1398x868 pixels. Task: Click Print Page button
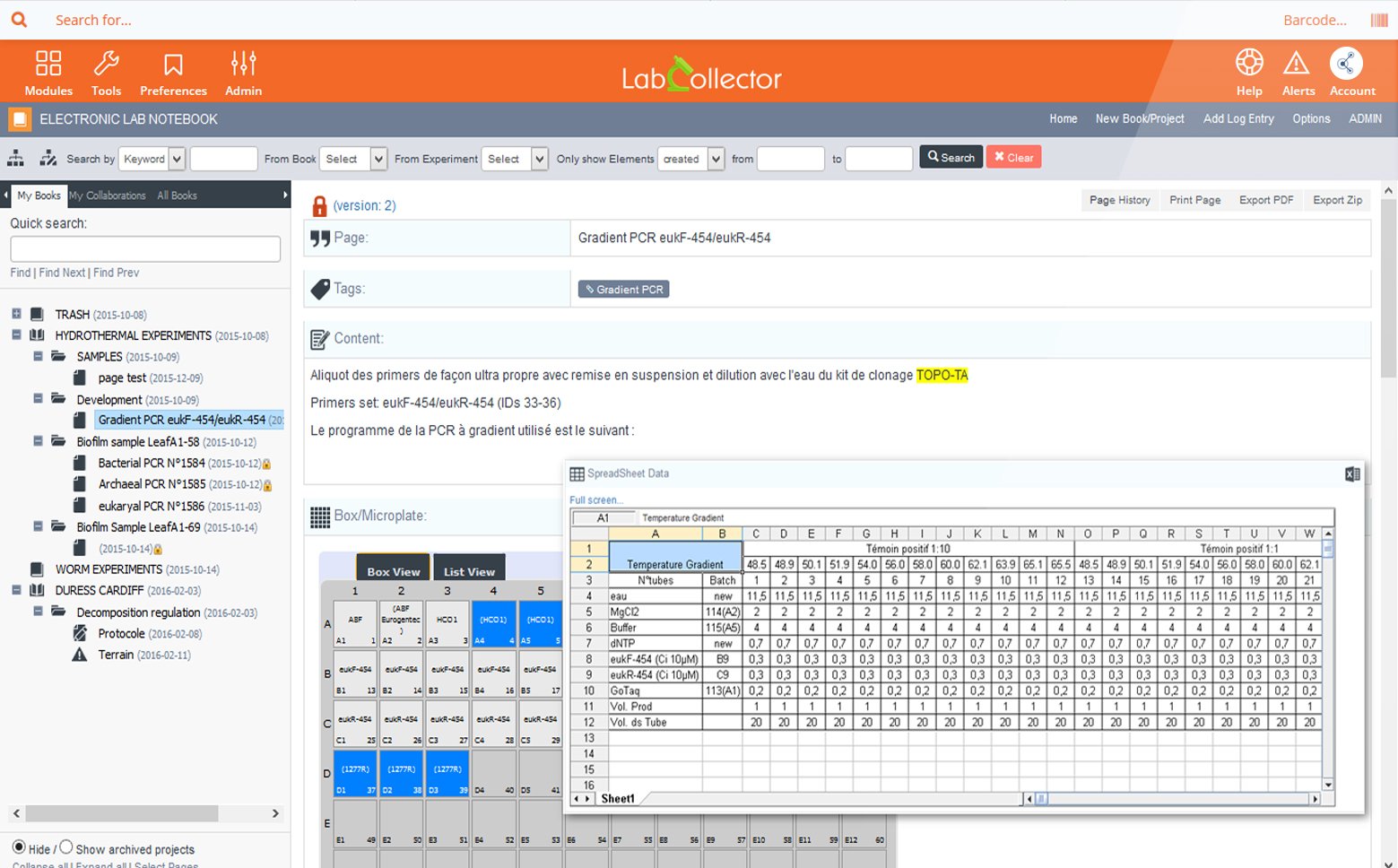pos(1194,200)
